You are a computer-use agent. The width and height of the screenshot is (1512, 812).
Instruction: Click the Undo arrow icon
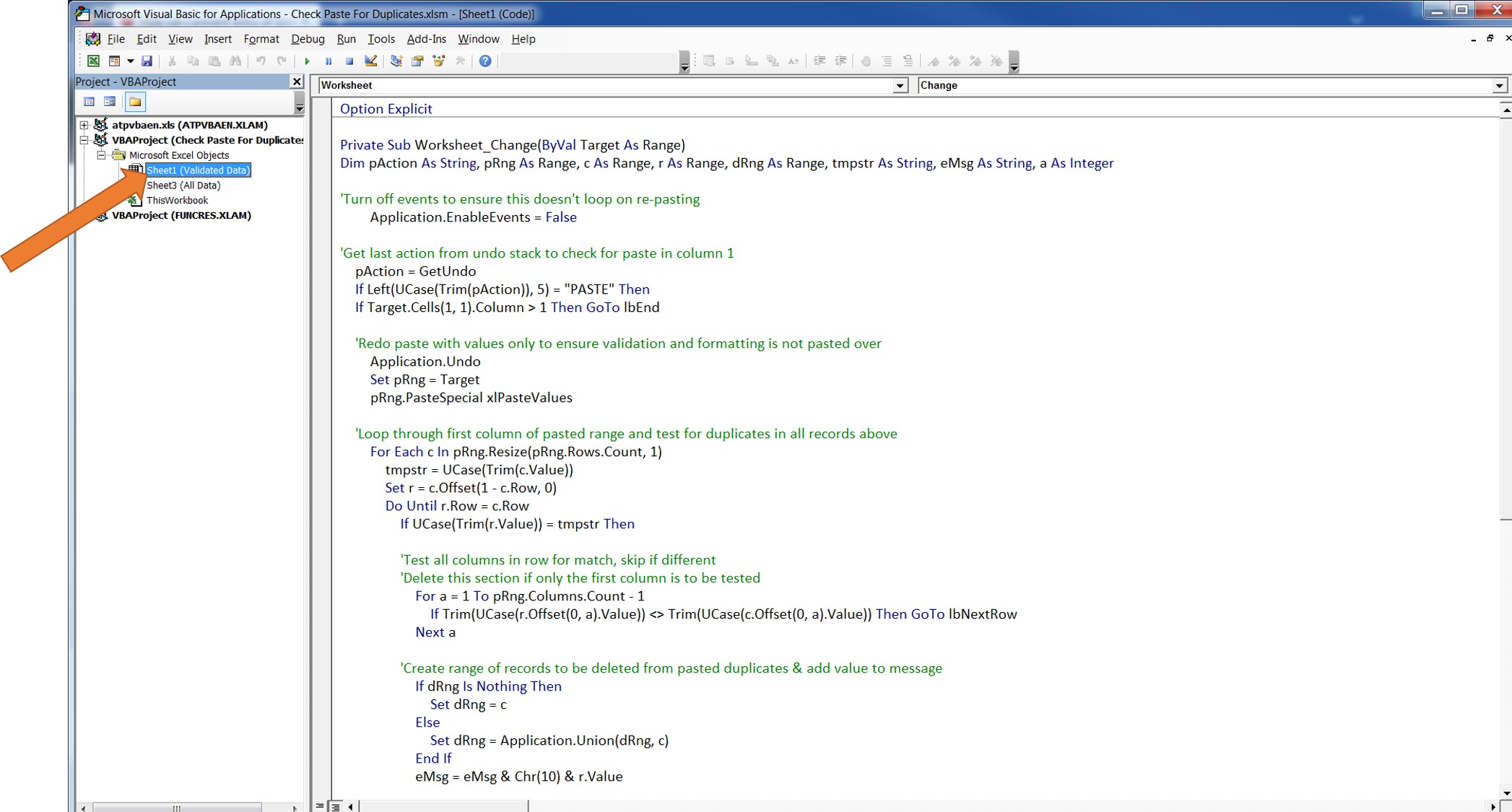261,61
